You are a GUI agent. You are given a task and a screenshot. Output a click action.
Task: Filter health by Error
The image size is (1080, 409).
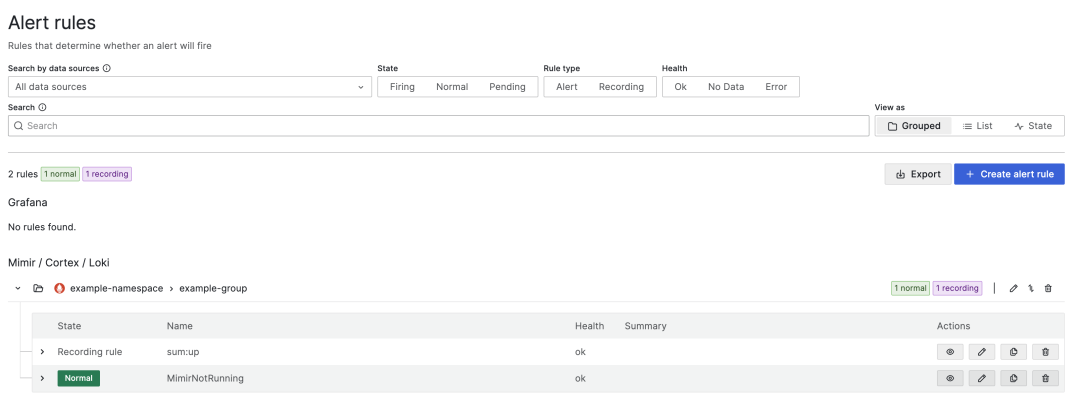pyautogui.click(x=776, y=87)
